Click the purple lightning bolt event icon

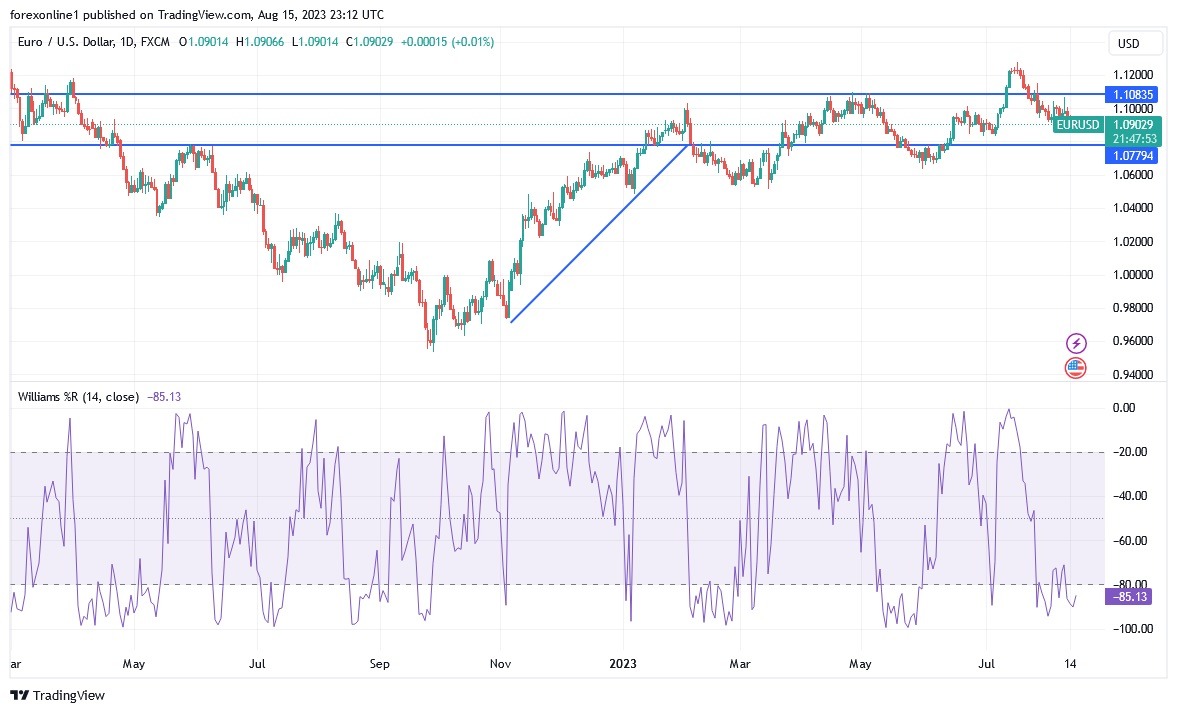(x=1076, y=344)
